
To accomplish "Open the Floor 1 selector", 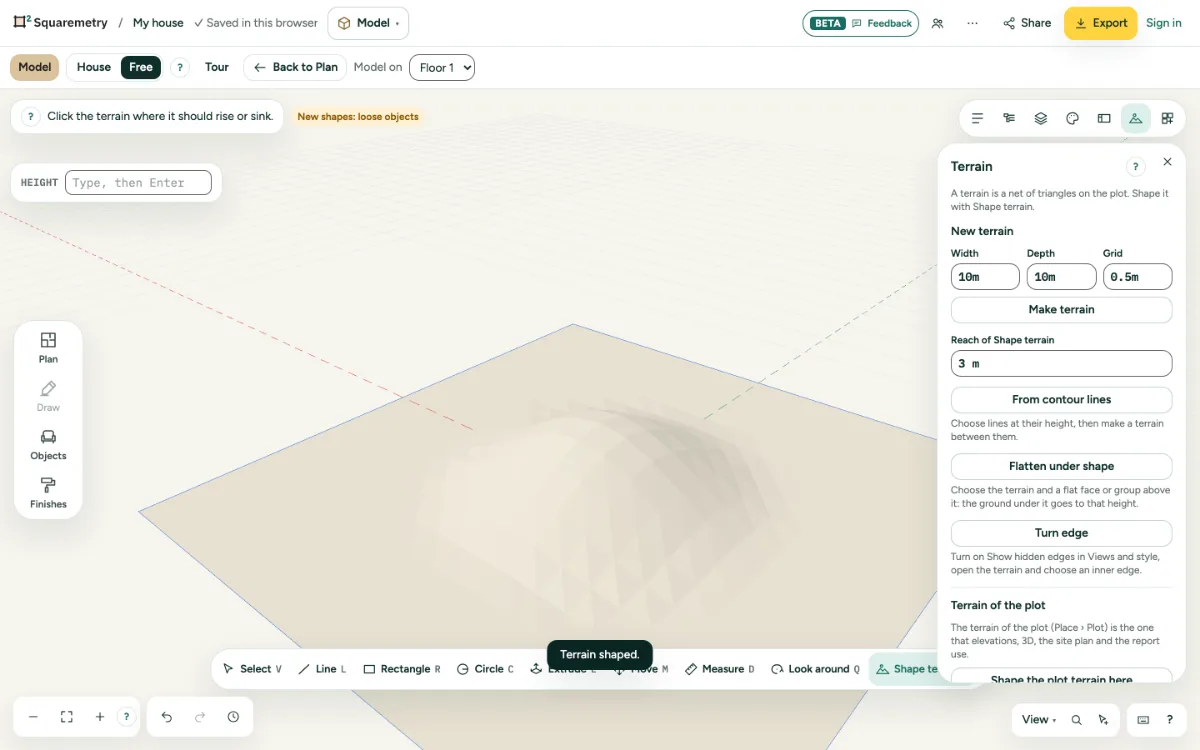I will 442,67.
